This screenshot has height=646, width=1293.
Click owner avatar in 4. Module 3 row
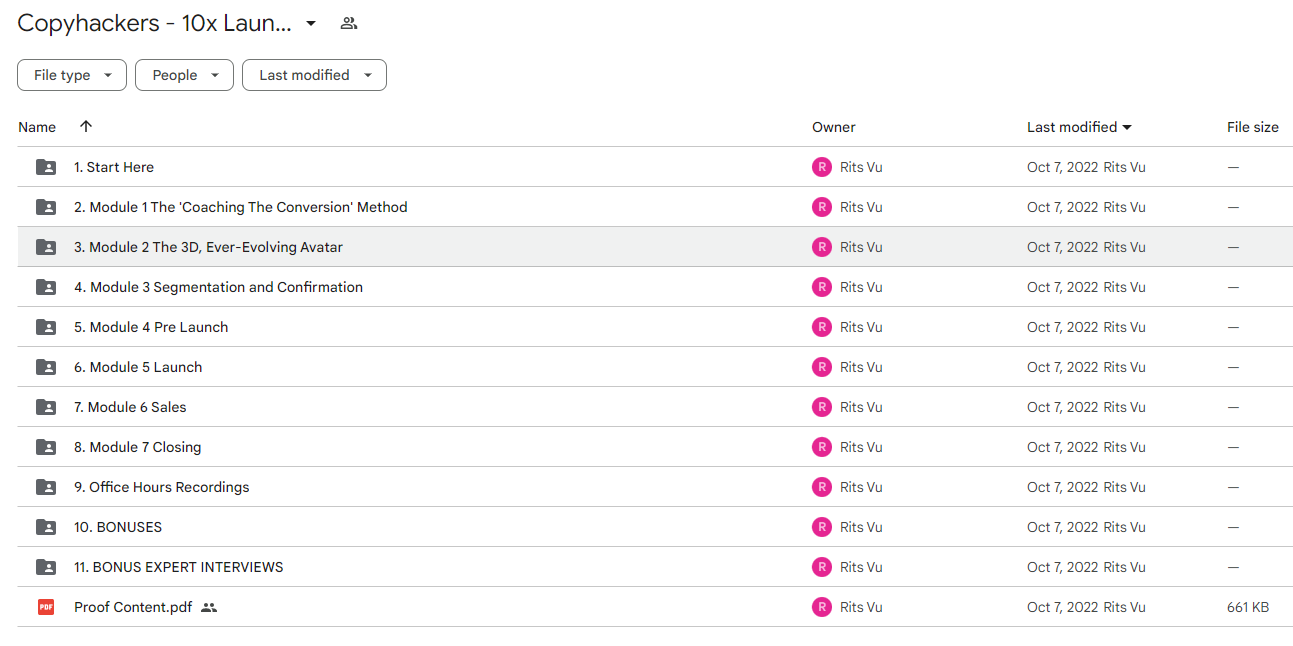click(822, 287)
